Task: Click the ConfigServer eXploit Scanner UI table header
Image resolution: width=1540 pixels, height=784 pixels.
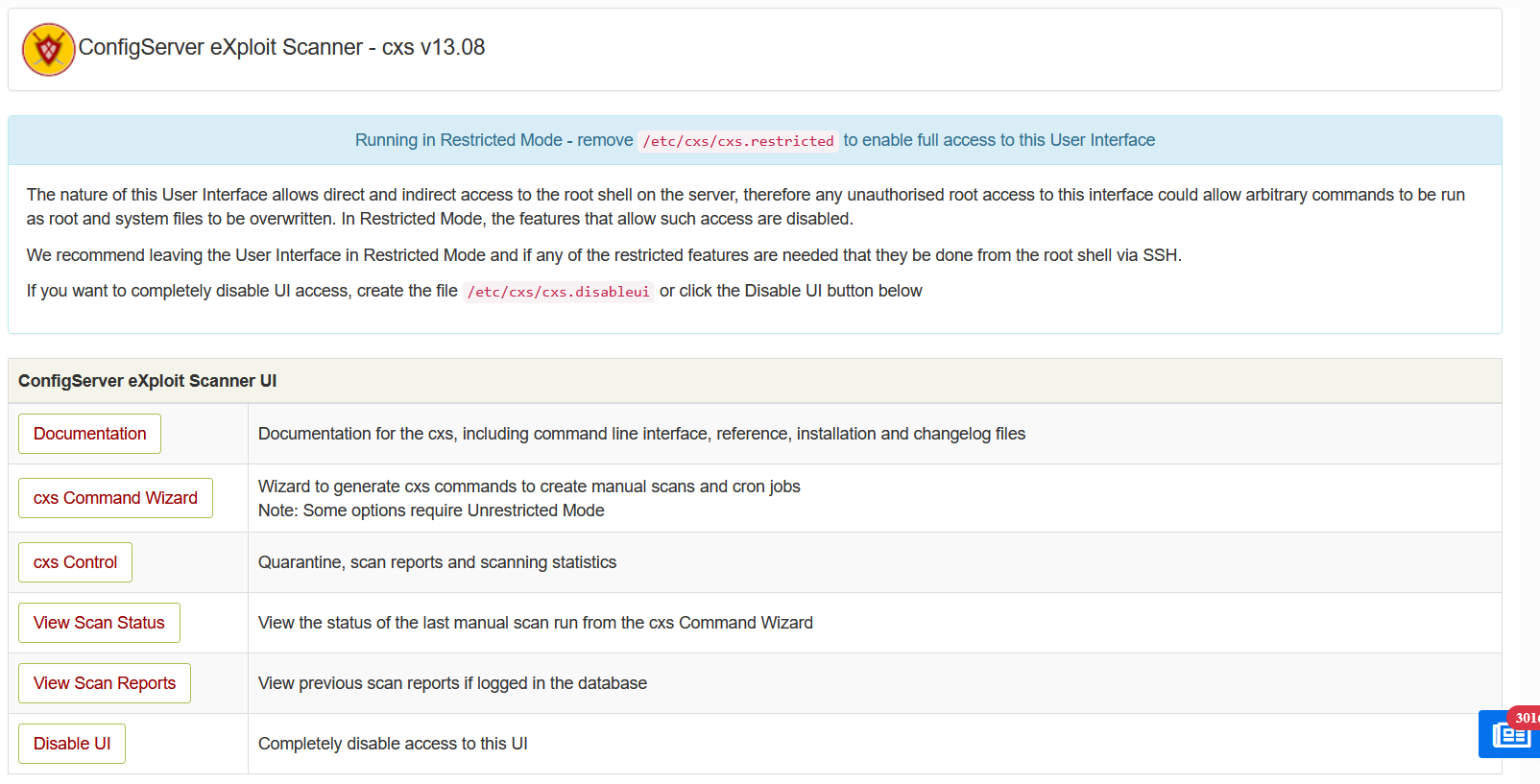Action: tap(147, 381)
